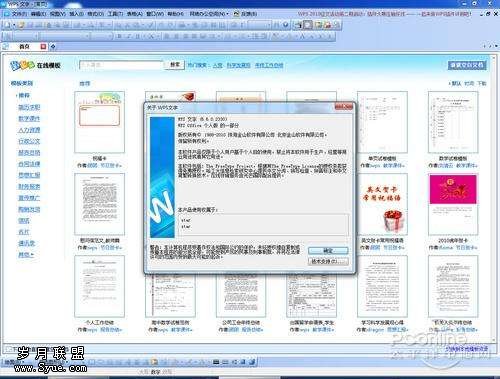Toggle the Italic formatting icon
This screenshot has width=500, height=379.
click(x=129, y=36)
